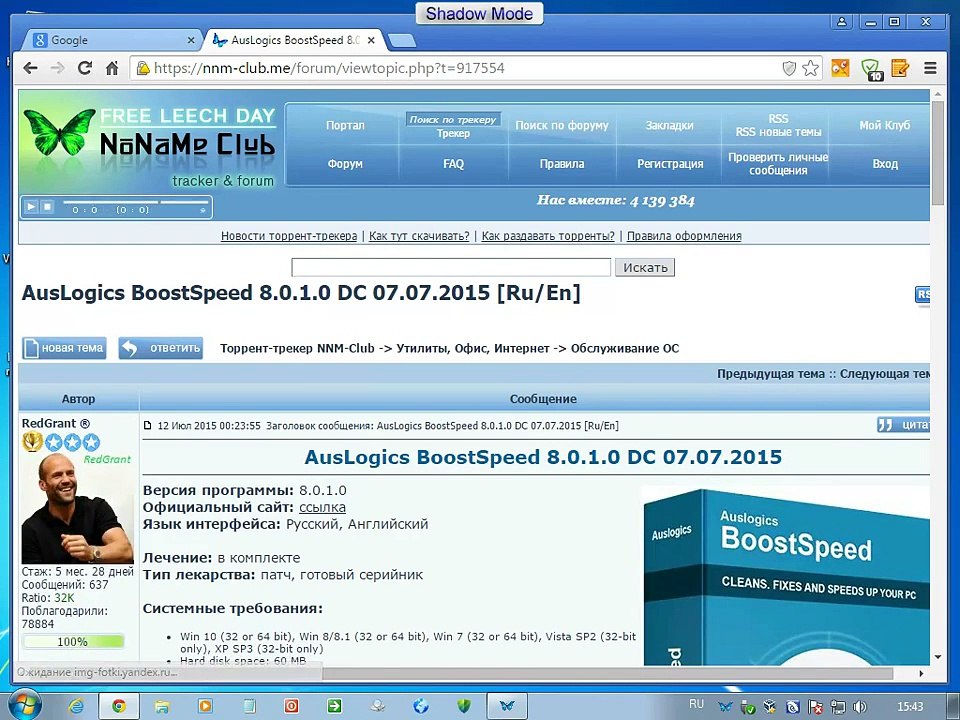Click the site search text field
This screenshot has width=960, height=720.
point(451,268)
